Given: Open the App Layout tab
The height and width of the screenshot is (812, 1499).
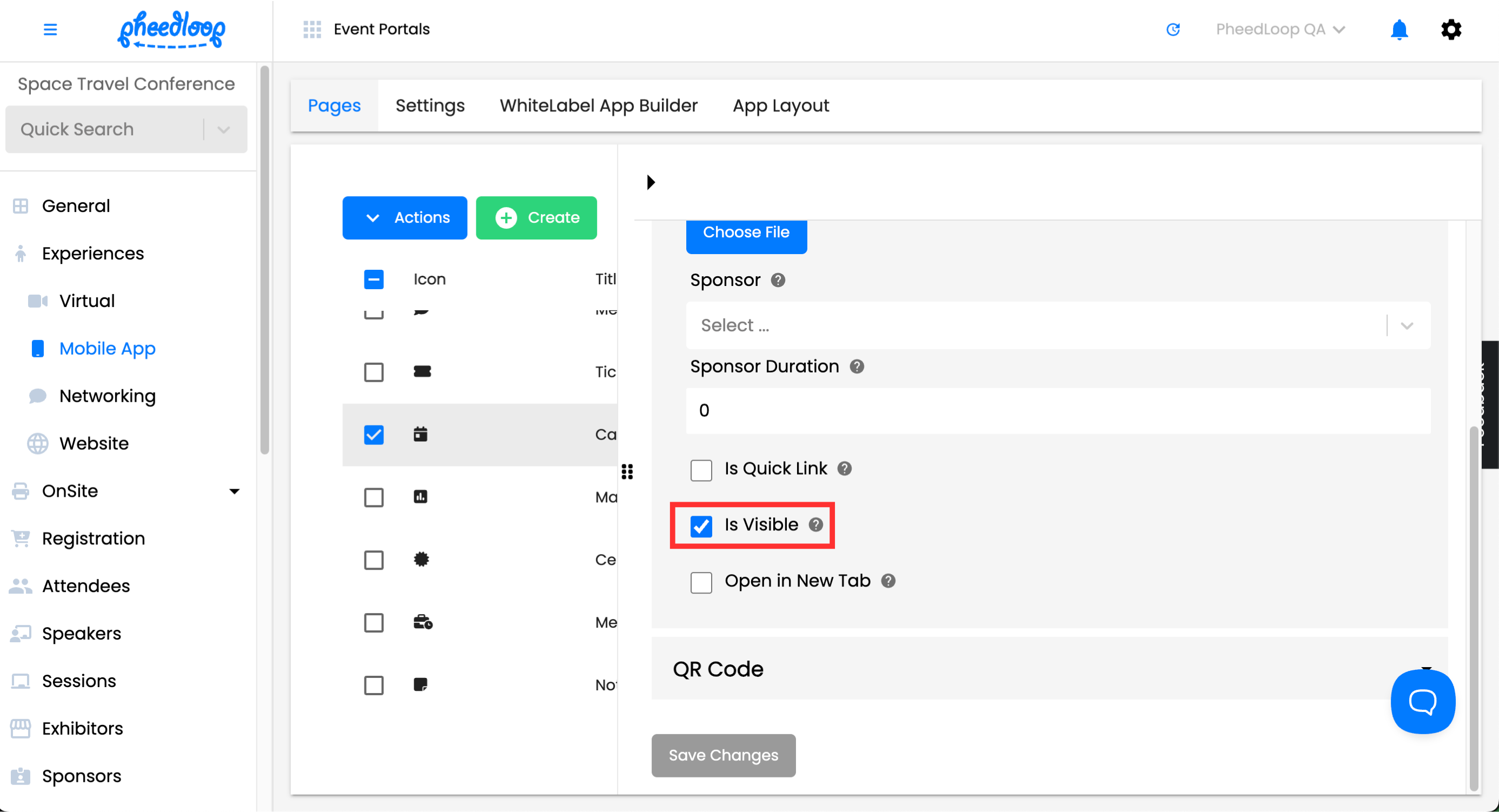Looking at the screenshot, I should coord(780,106).
